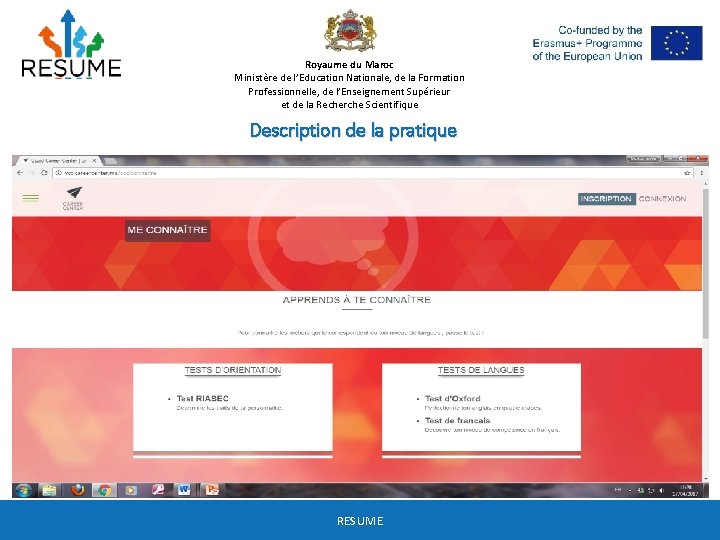The width and height of the screenshot is (720, 540).
Task: Go back with the browser back arrow
Action: (x=19, y=173)
